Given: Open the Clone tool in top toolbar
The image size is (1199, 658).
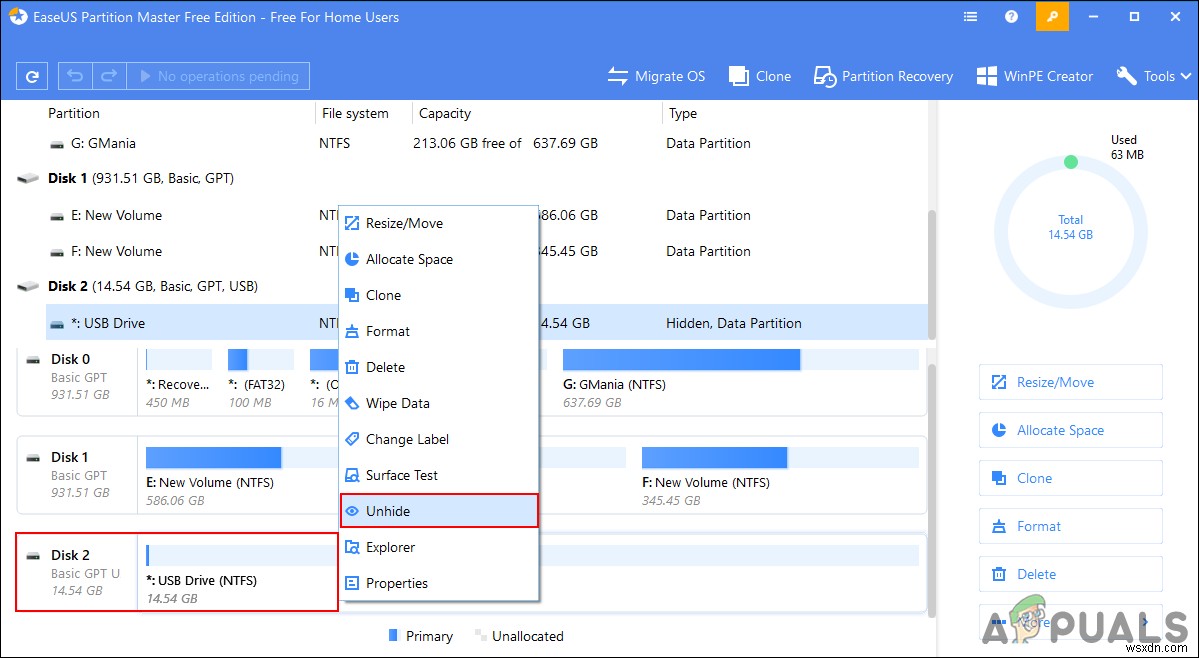Looking at the screenshot, I should click(x=760, y=76).
